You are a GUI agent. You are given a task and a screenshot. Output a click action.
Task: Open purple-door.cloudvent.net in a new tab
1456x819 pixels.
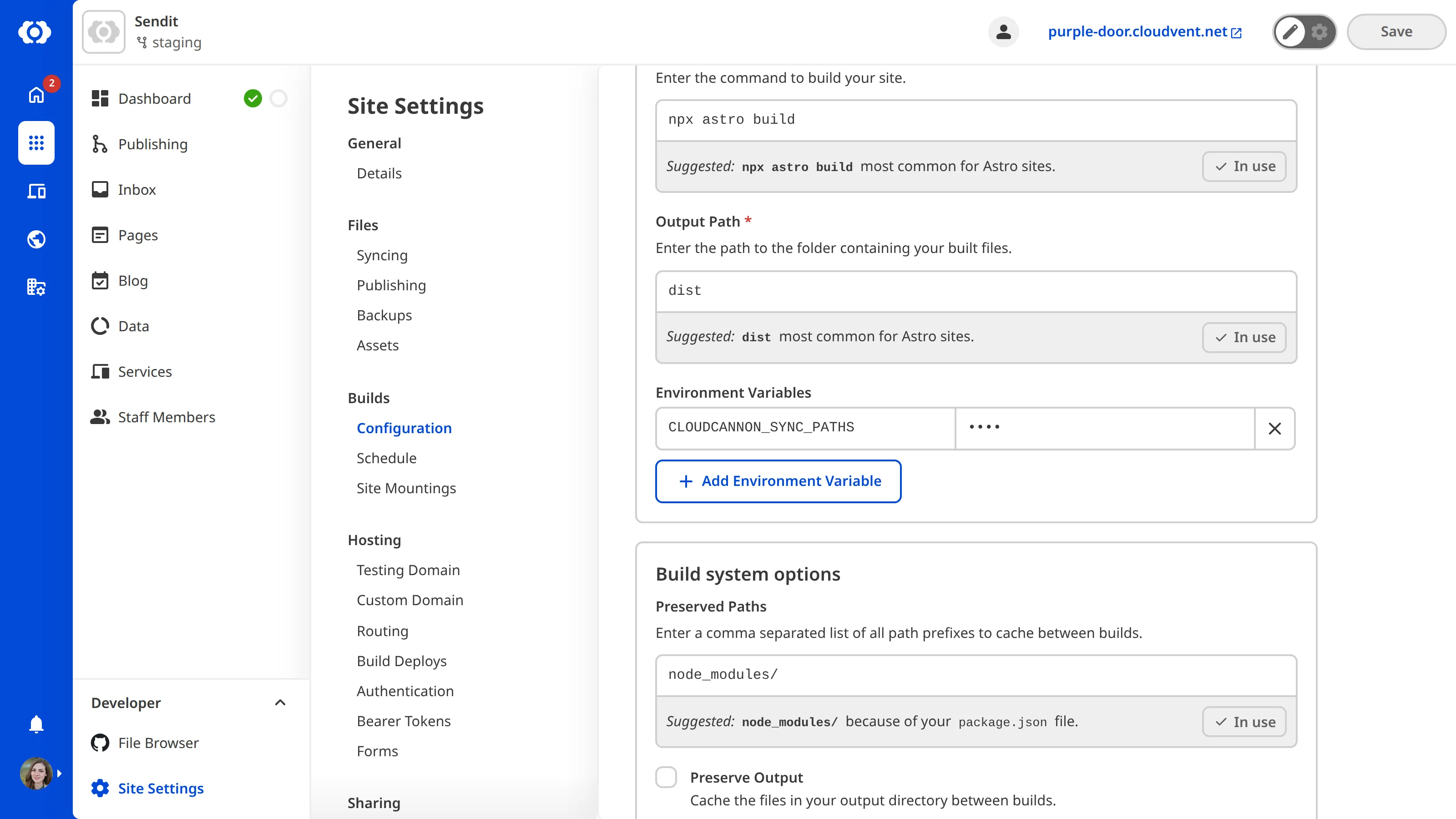point(1136,32)
